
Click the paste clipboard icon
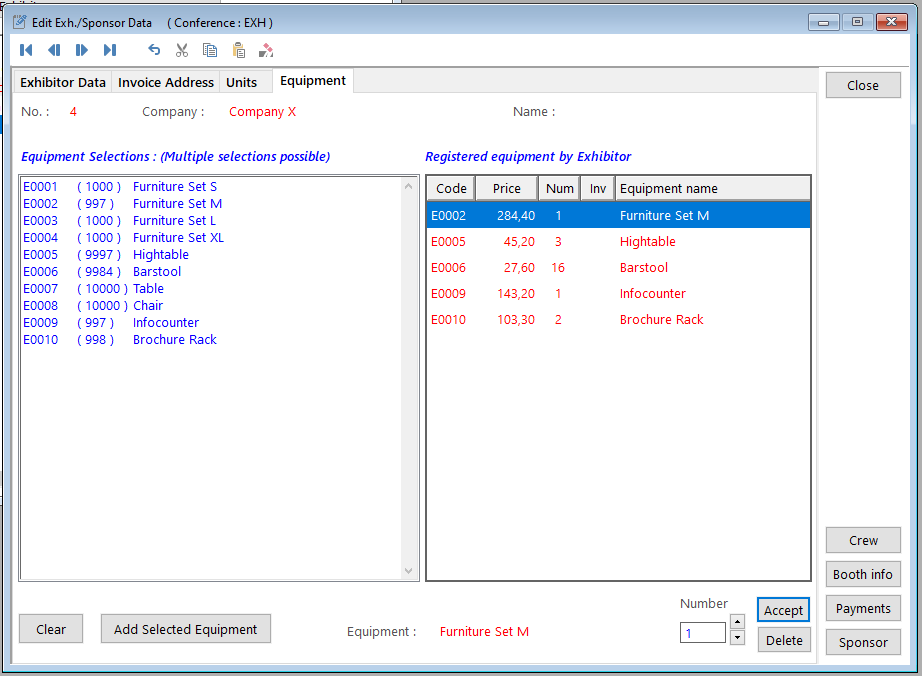point(238,50)
